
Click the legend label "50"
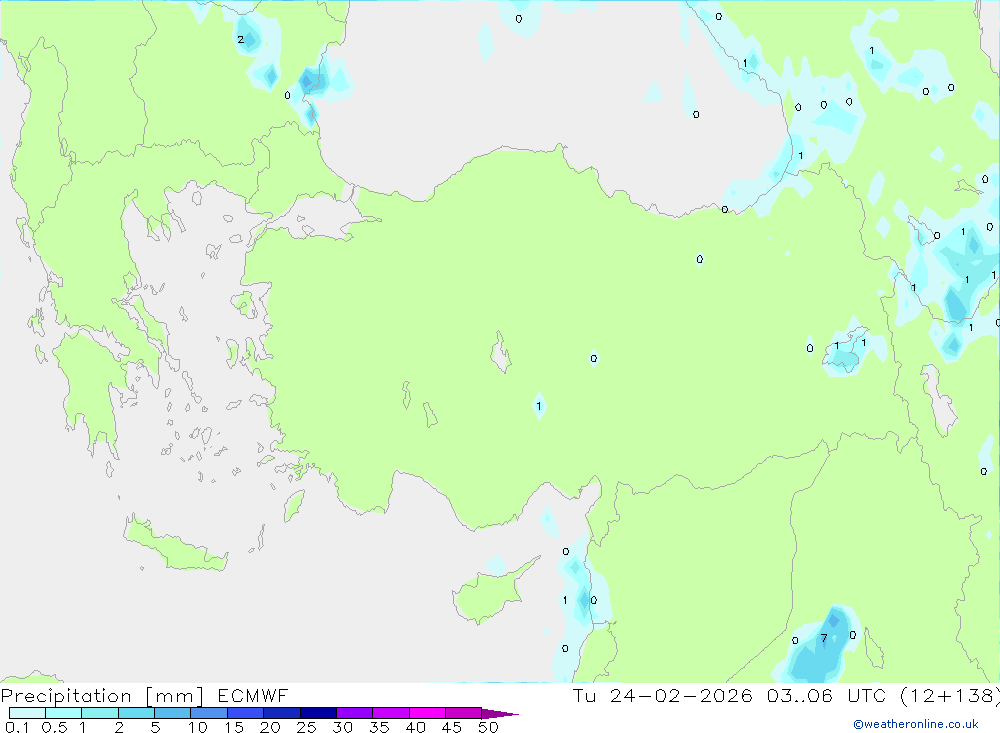pos(489,727)
